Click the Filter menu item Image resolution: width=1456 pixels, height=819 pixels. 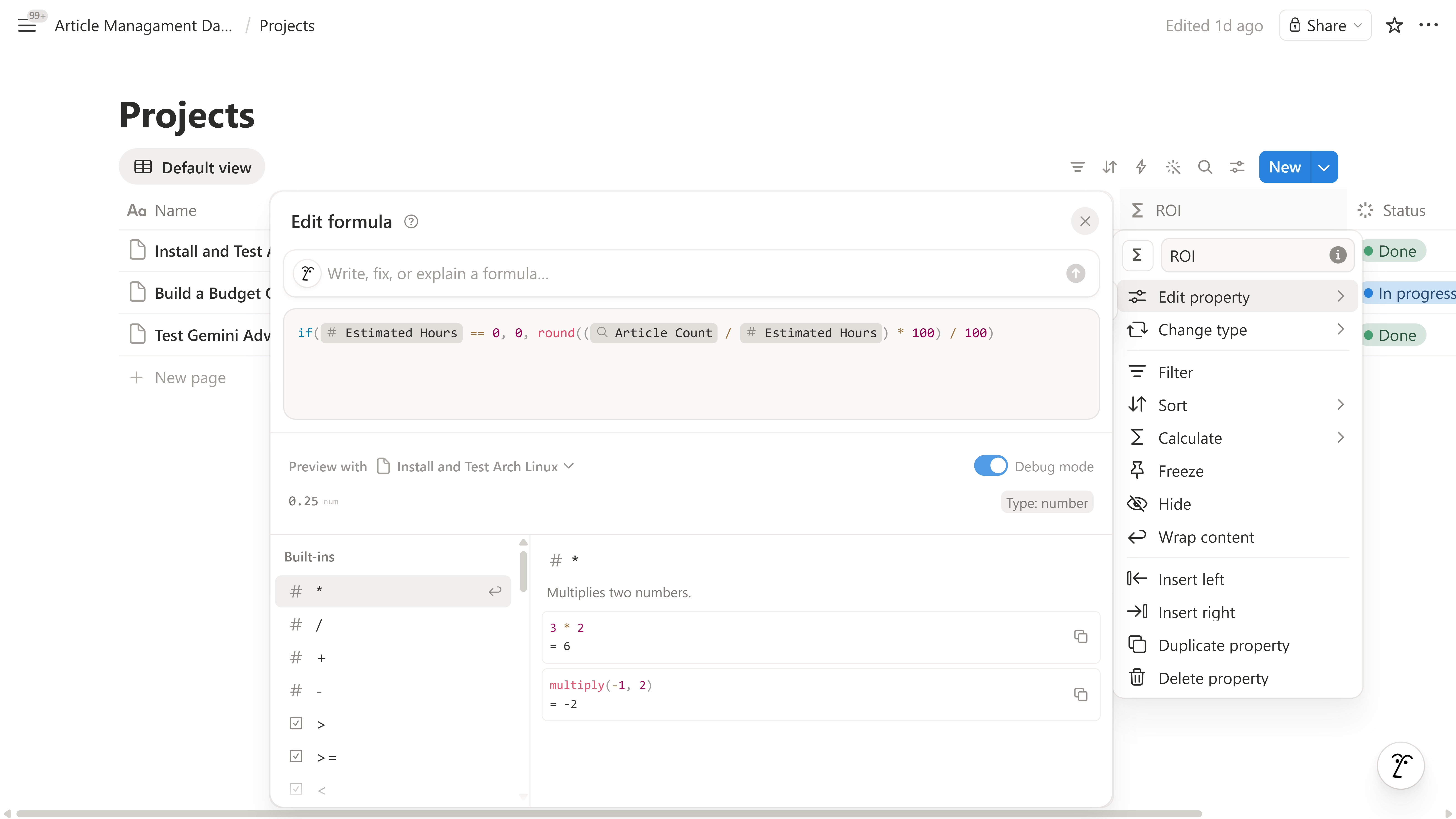[1238, 372]
